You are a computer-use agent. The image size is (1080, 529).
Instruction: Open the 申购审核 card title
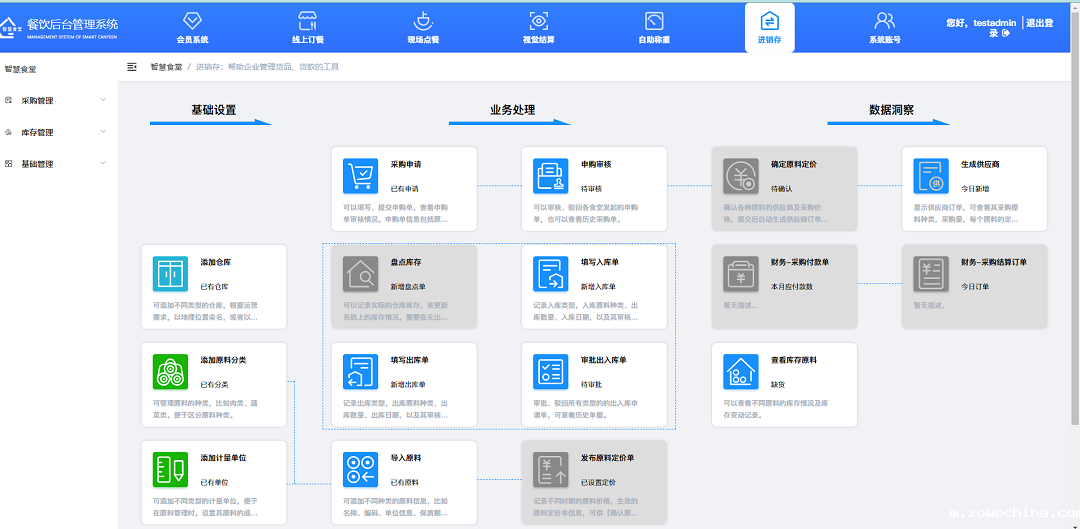596,165
